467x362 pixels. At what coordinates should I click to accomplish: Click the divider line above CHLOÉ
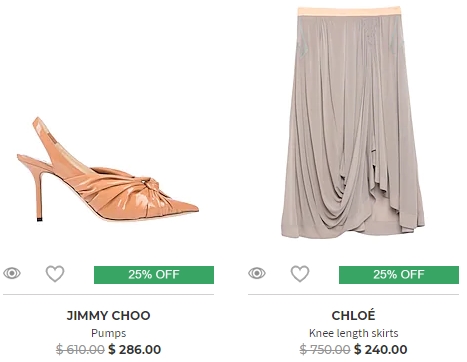point(353,295)
